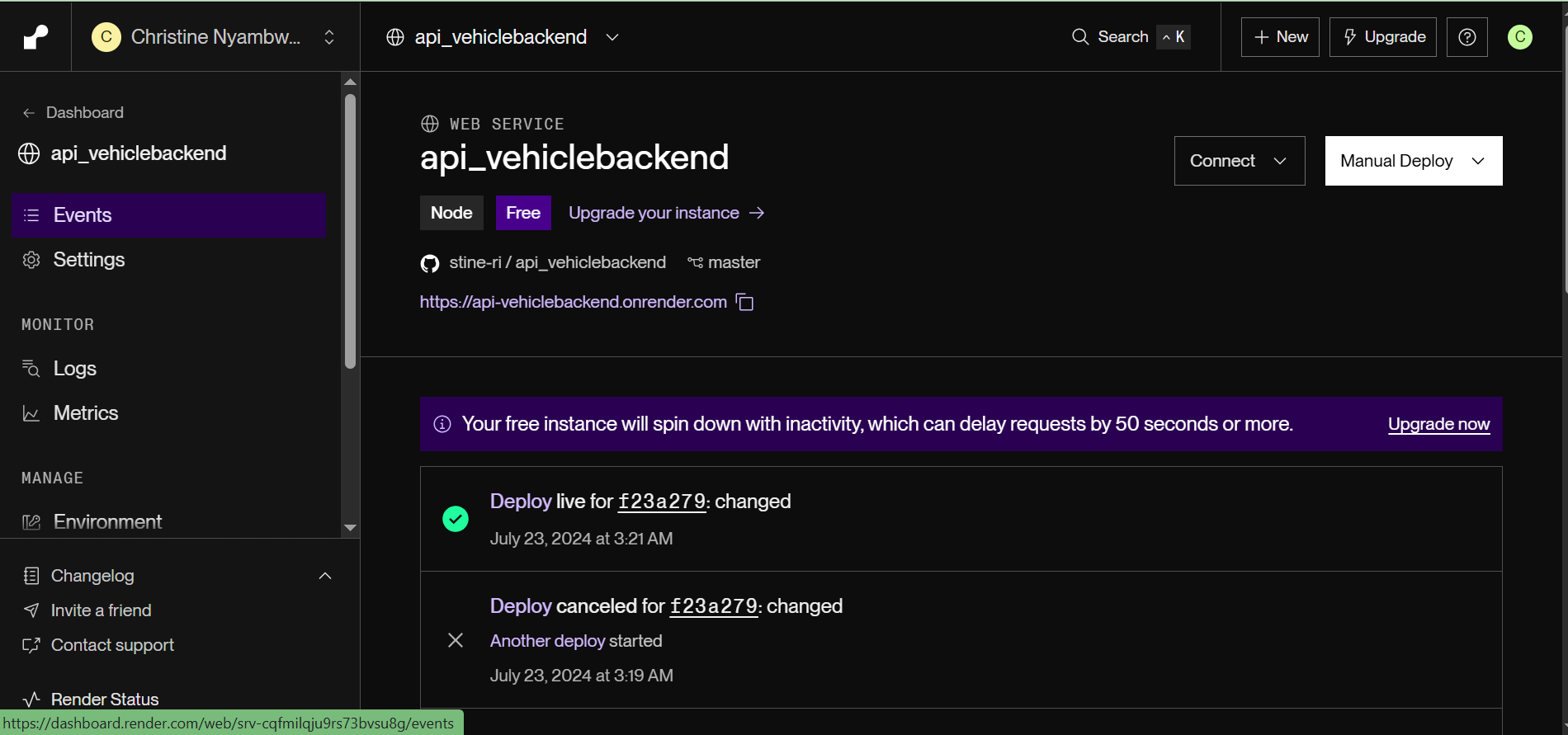Open the Changelog link
The width and height of the screenshot is (1568, 735).
(92, 576)
